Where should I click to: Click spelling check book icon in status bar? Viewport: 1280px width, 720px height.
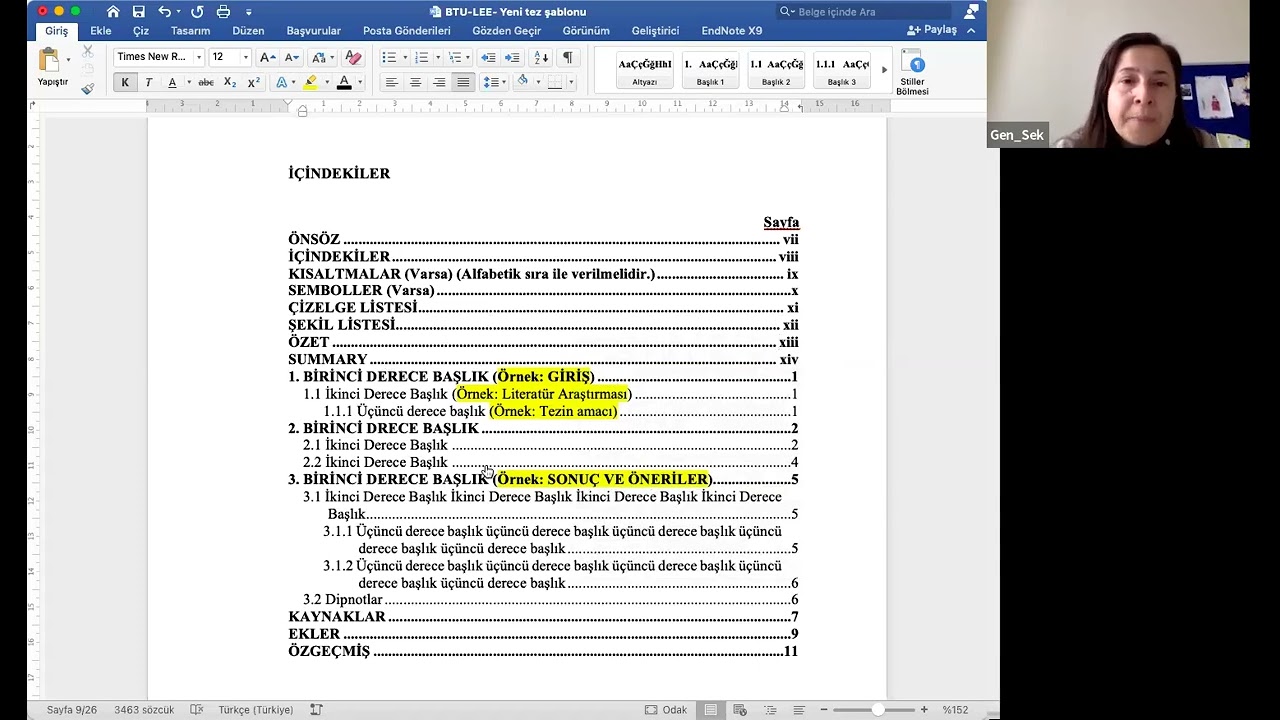[x=197, y=710]
